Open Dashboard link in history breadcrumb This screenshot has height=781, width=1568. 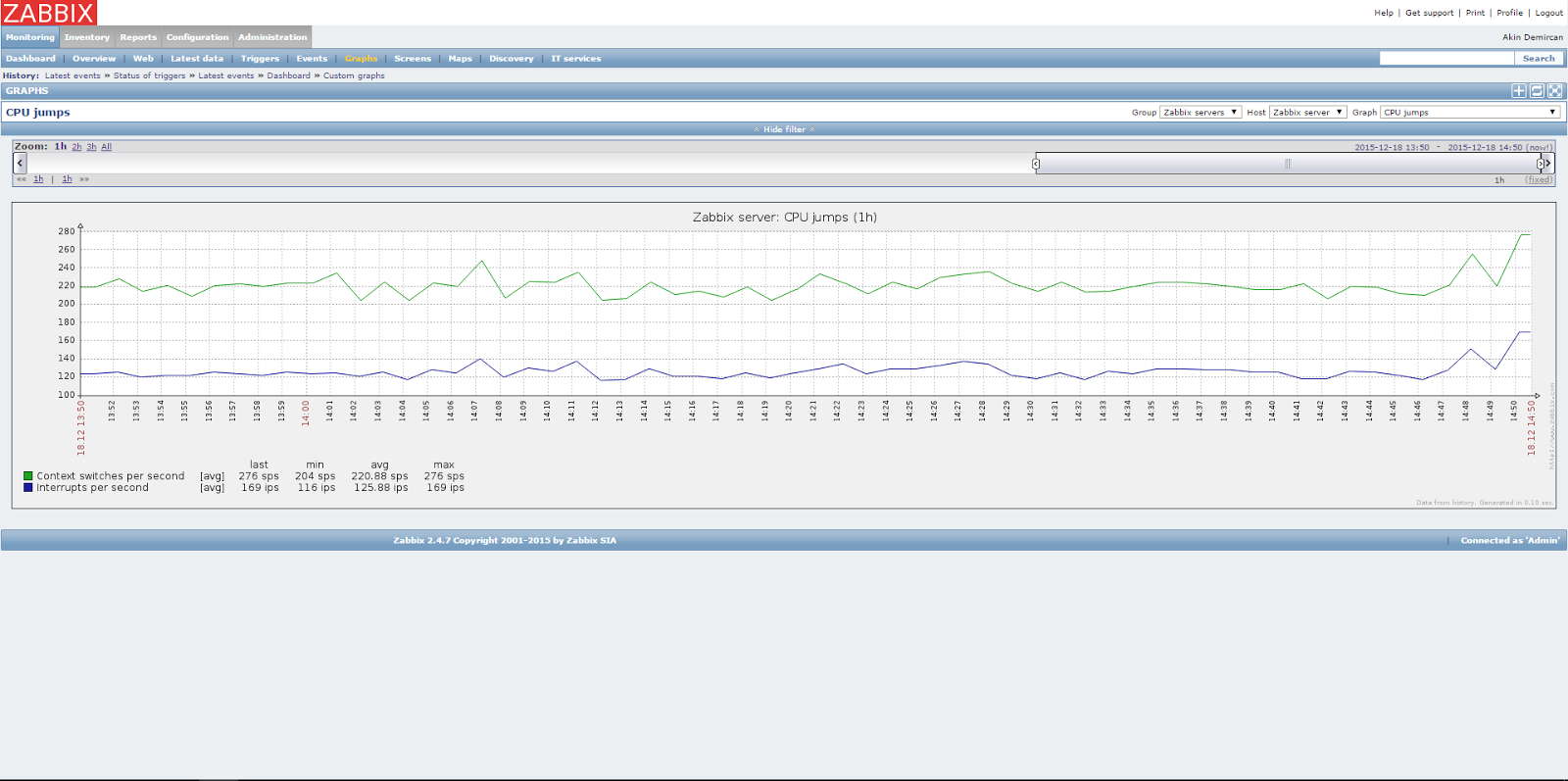288,75
